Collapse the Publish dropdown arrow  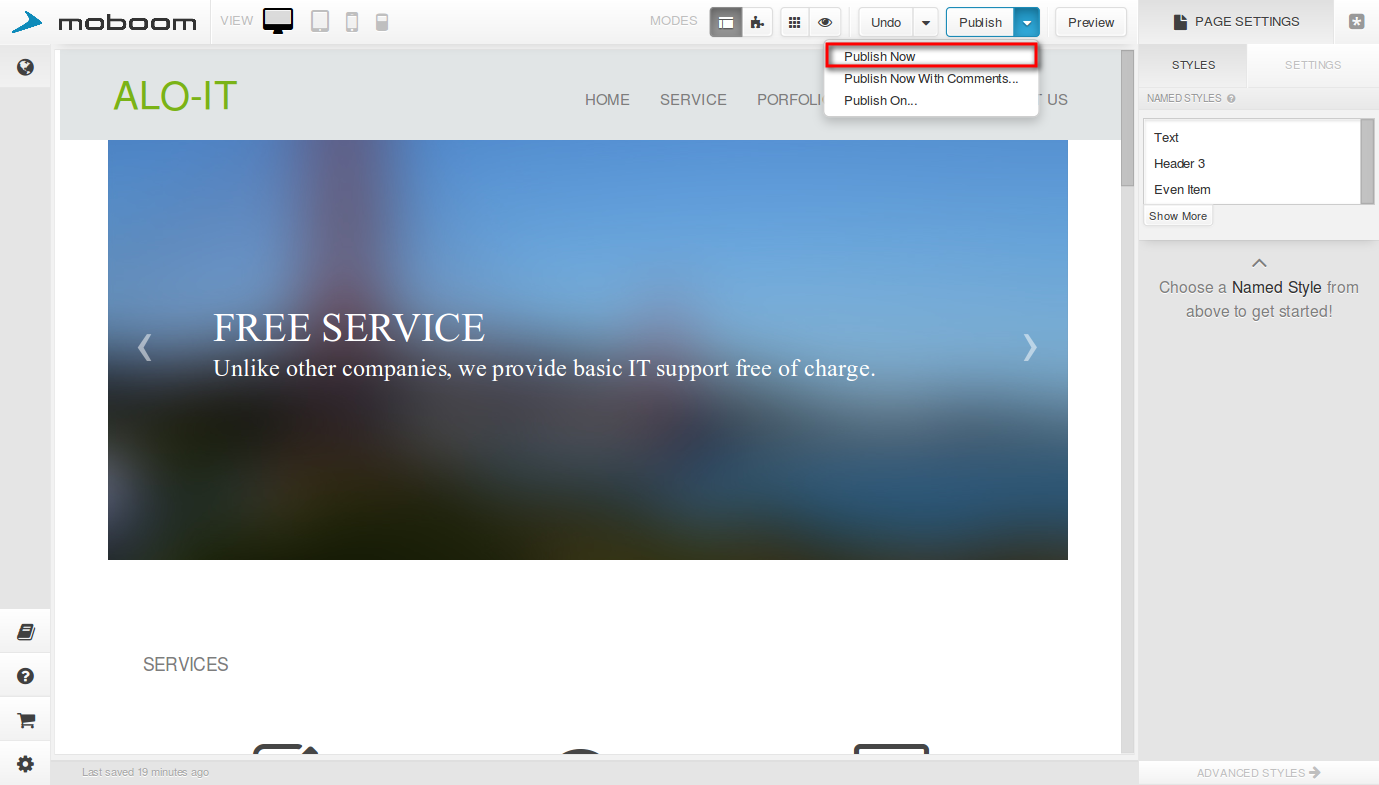(x=1027, y=22)
